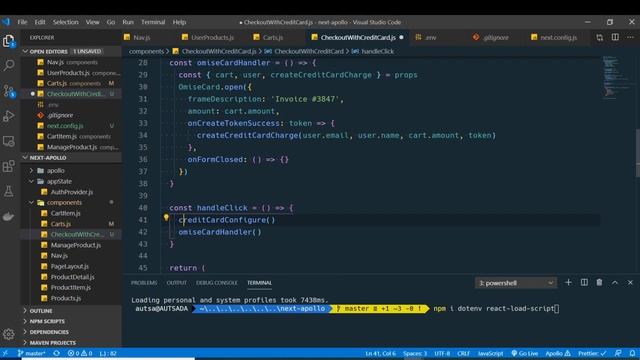The width and height of the screenshot is (640, 360).
Task: Click the Open Changes editor action icon
Action: [x=599, y=38]
